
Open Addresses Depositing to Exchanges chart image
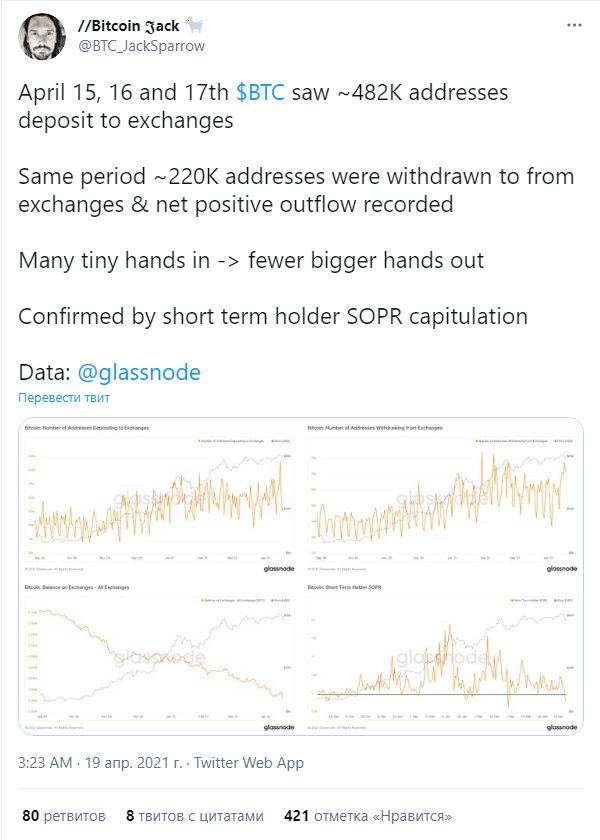160,498
